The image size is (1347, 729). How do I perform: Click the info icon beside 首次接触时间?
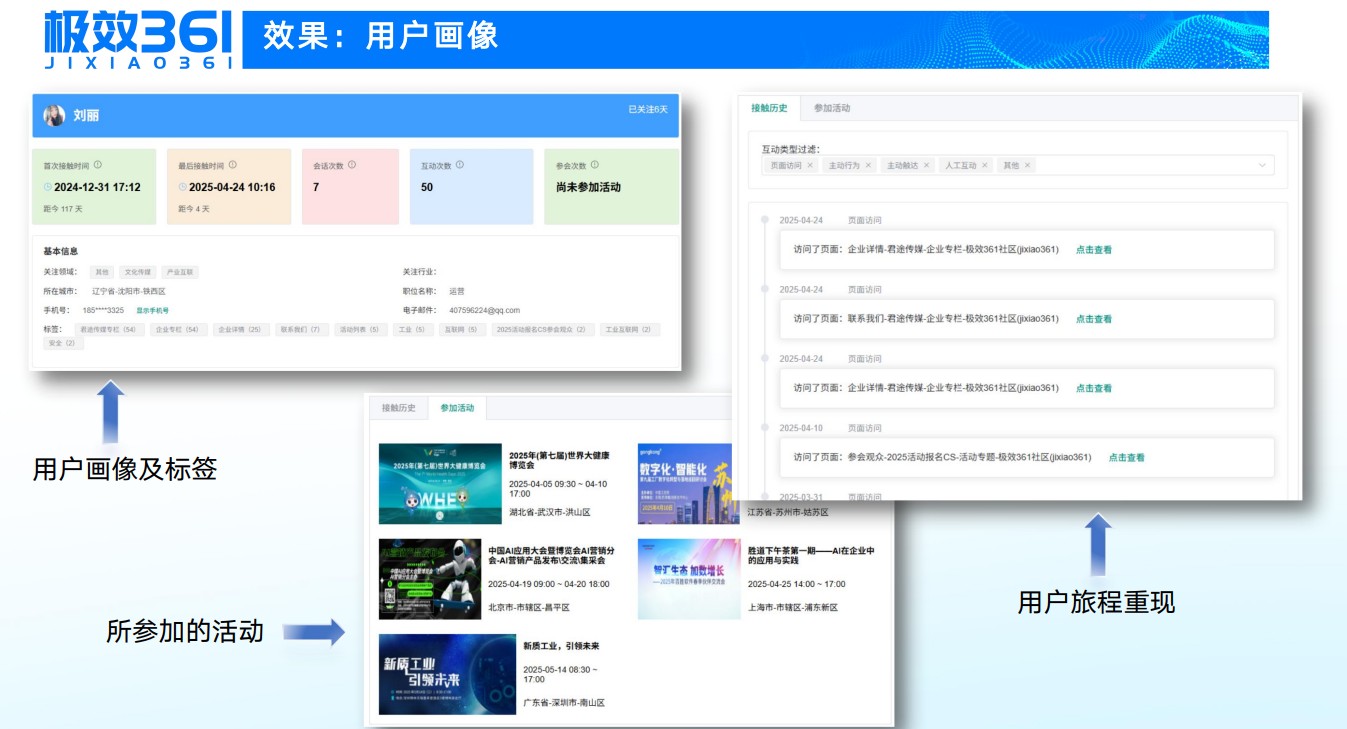(x=98, y=165)
